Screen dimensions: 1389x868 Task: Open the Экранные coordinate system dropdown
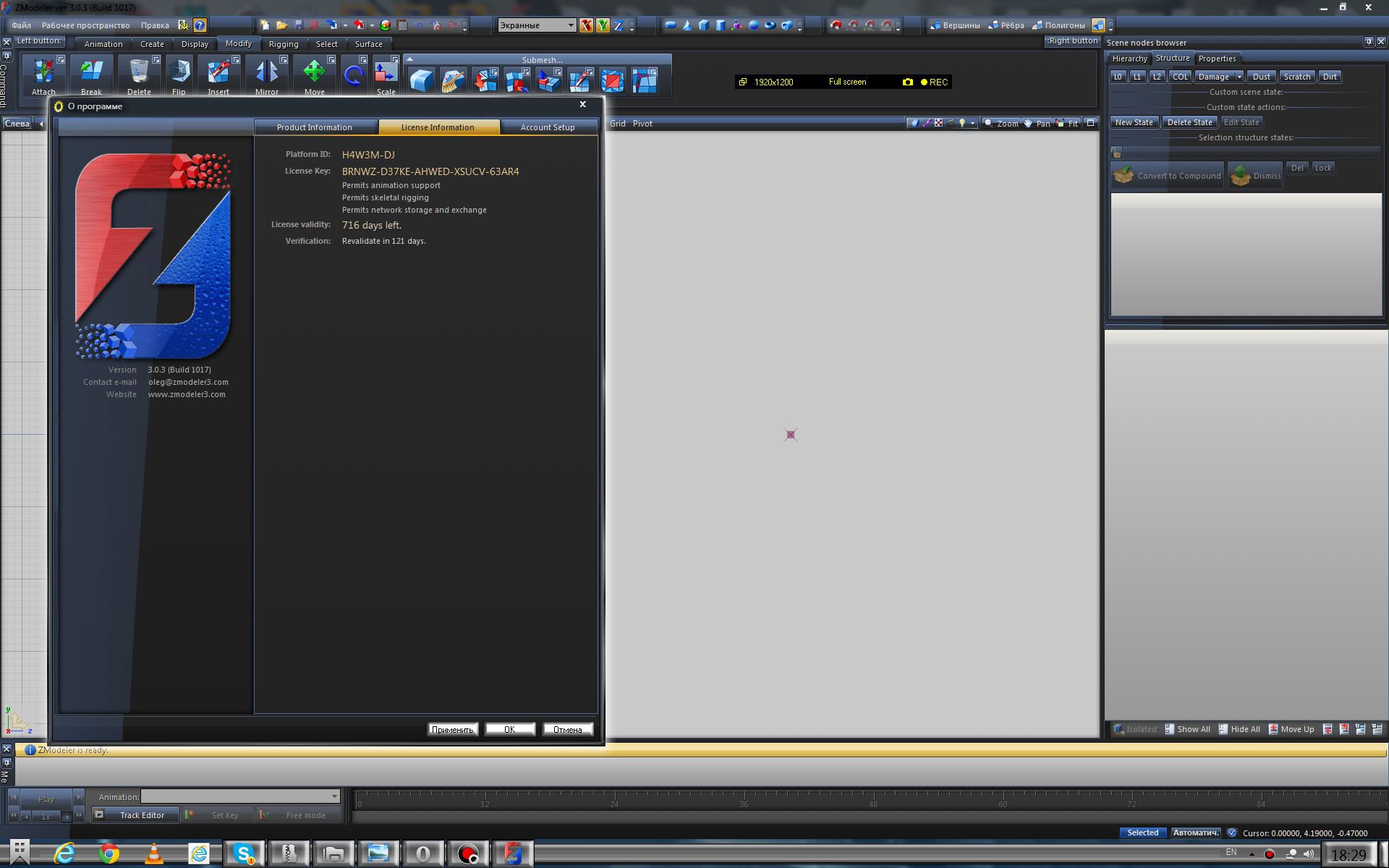(x=570, y=25)
